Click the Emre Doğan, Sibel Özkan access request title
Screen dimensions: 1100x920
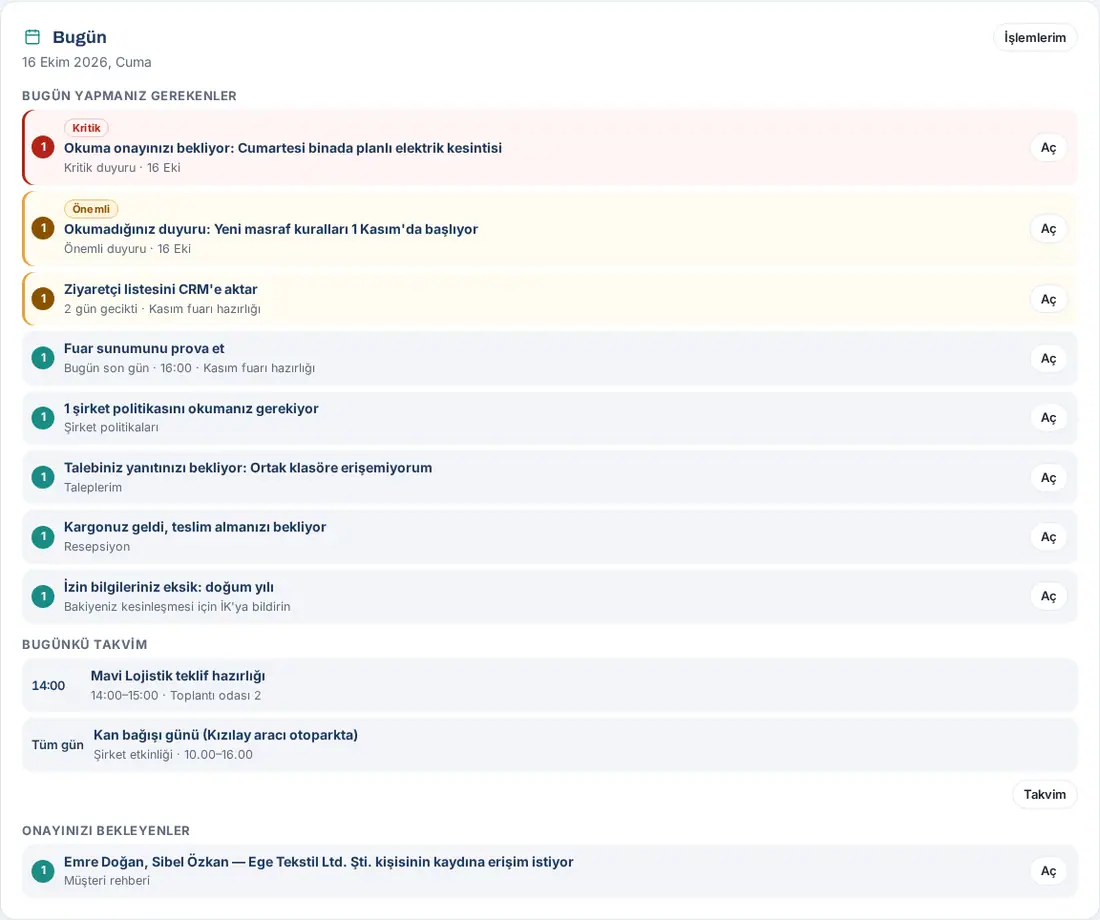[318, 862]
